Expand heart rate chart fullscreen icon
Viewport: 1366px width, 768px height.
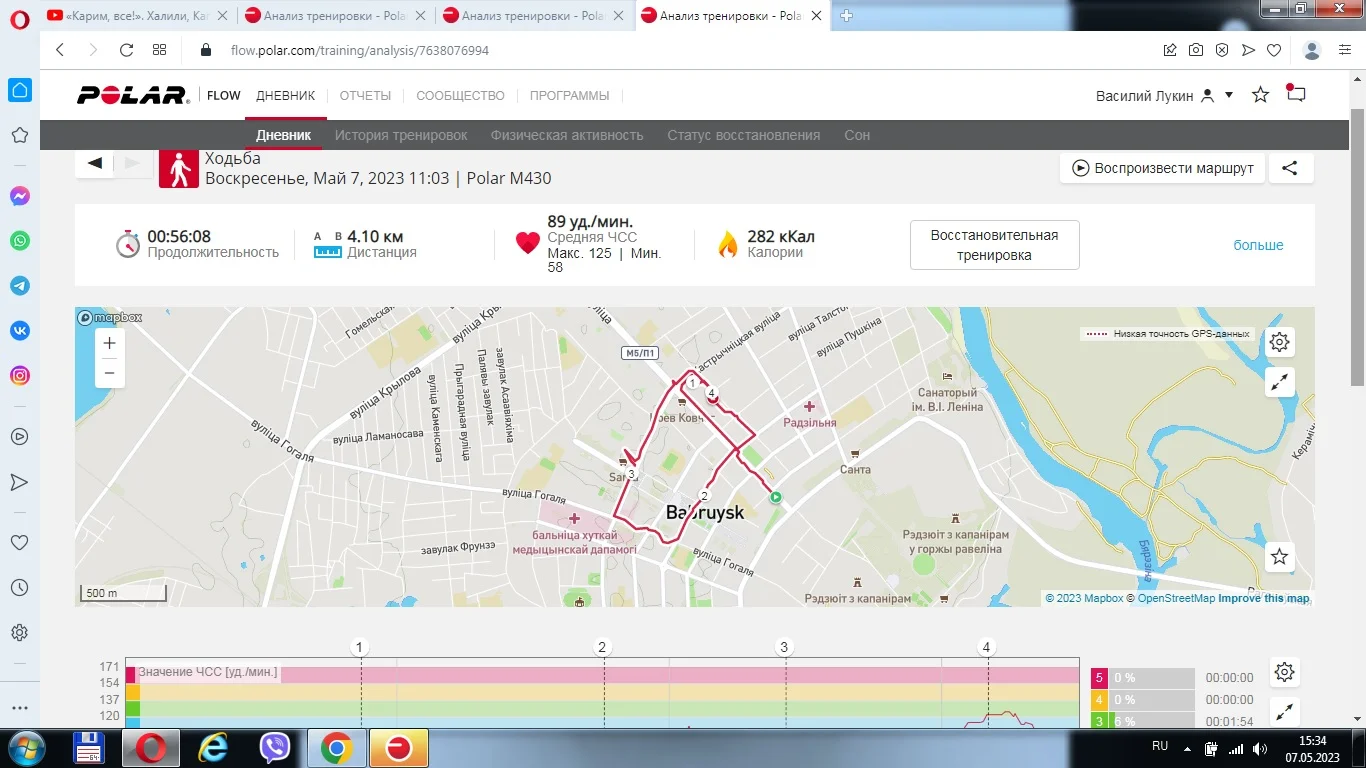pyautogui.click(x=1285, y=712)
